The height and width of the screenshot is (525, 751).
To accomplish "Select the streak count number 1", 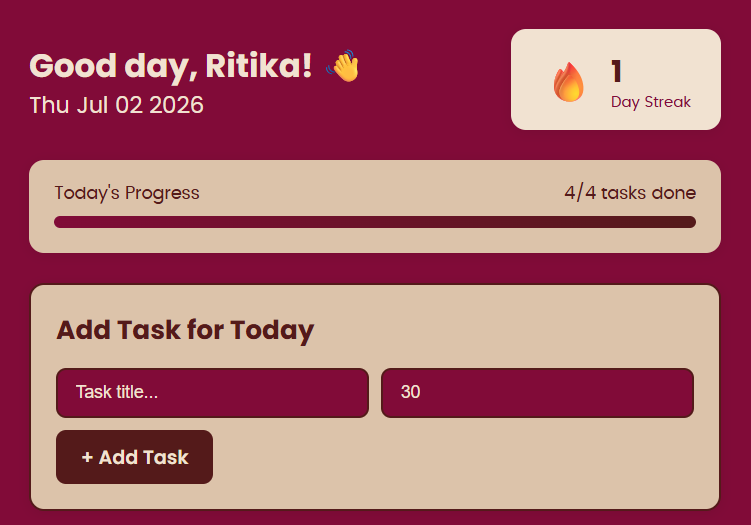I will coord(616,71).
